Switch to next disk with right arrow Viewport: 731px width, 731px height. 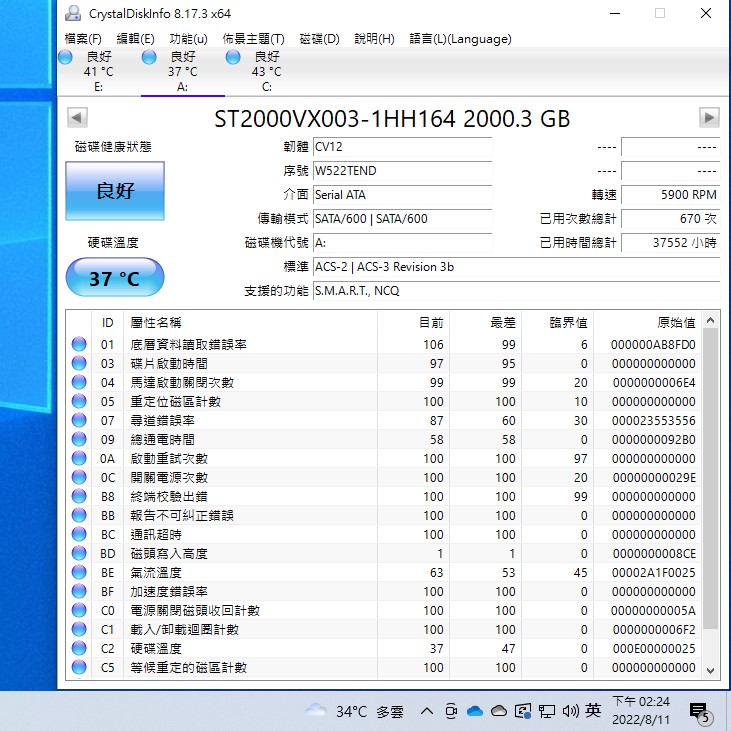coord(709,118)
